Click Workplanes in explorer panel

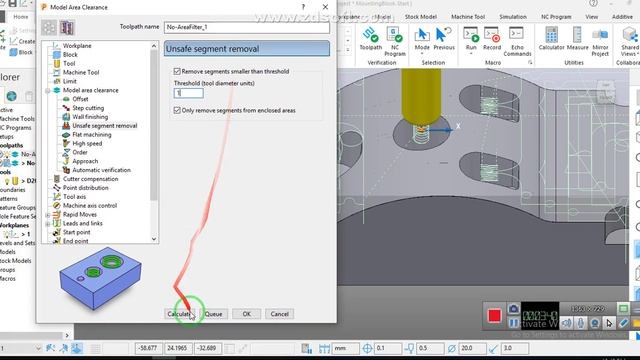[15, 225]
